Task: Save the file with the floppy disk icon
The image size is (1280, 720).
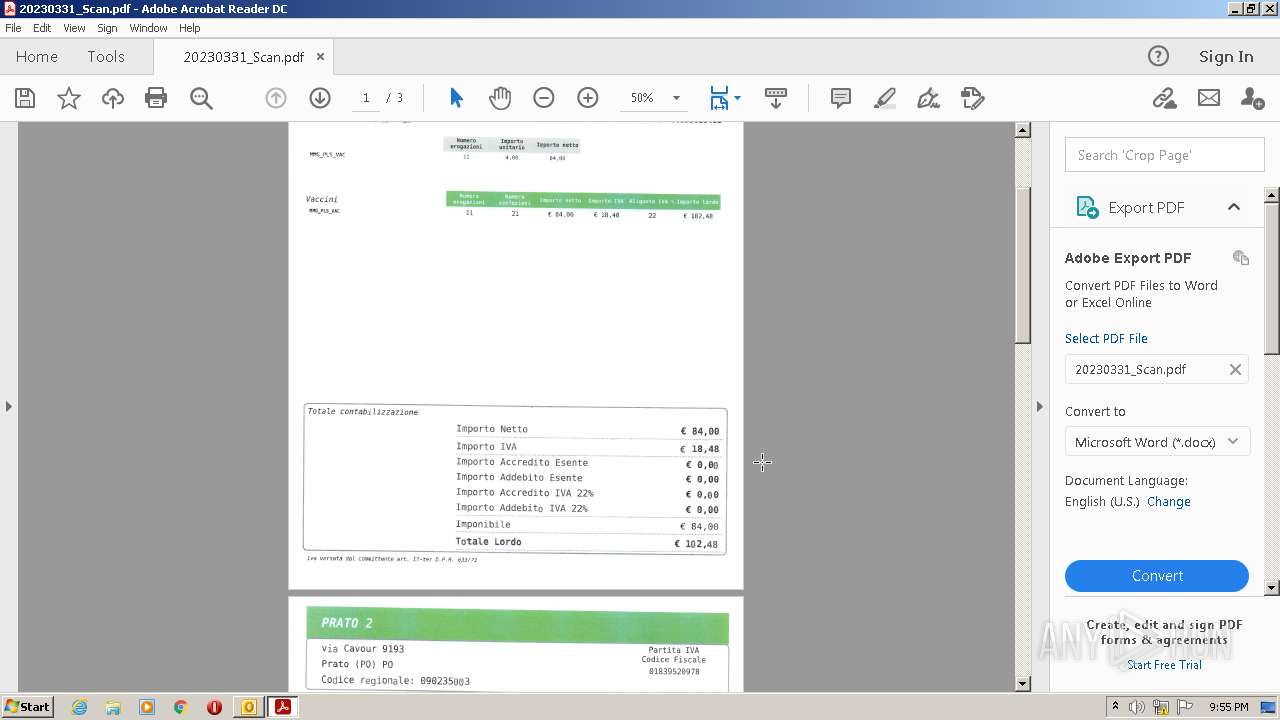Action: coord(25,98)
